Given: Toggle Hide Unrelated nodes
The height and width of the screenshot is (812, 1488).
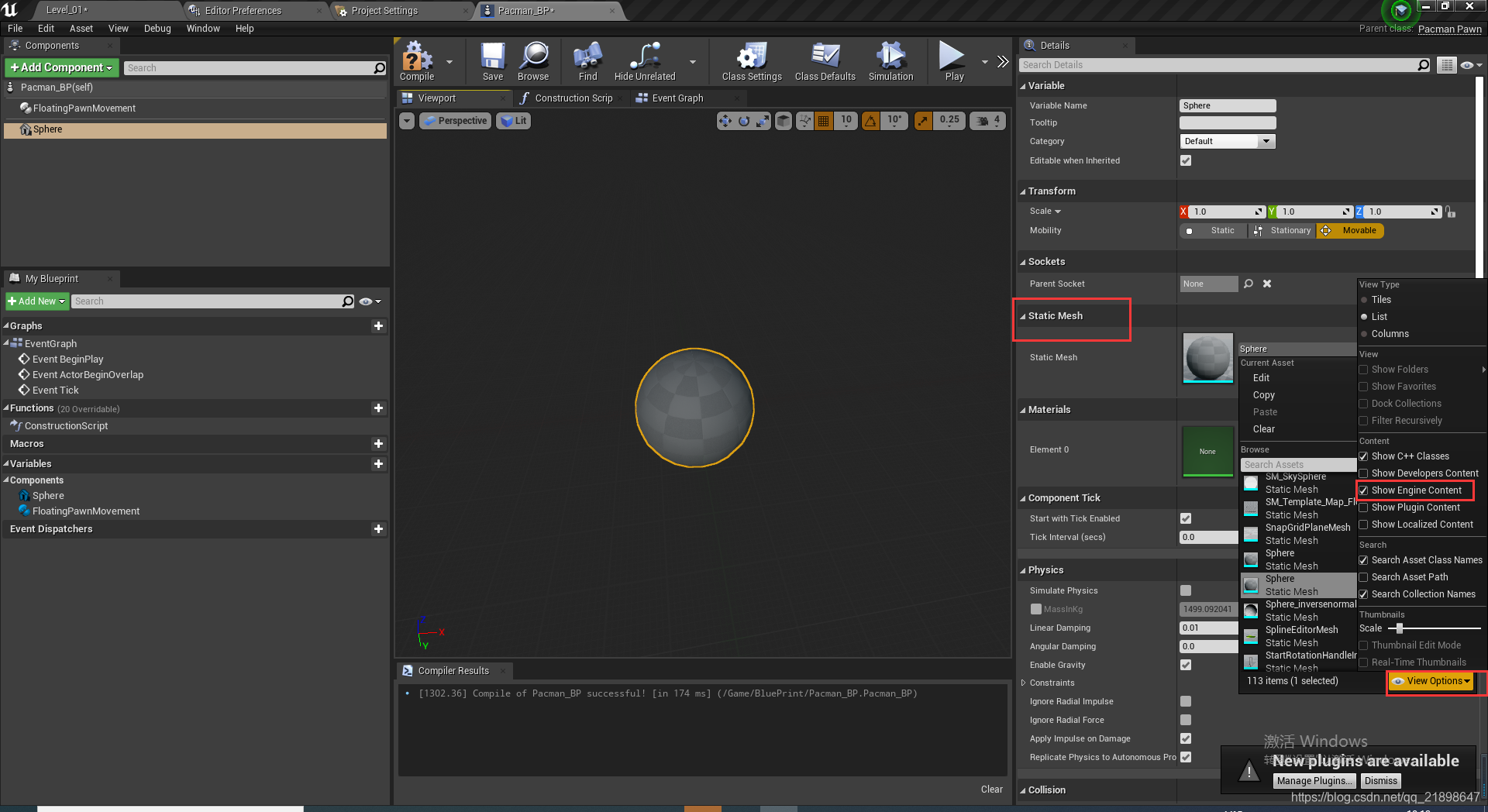Looking at the screenshot, I should pyautogui.click(x=645, y=61).
